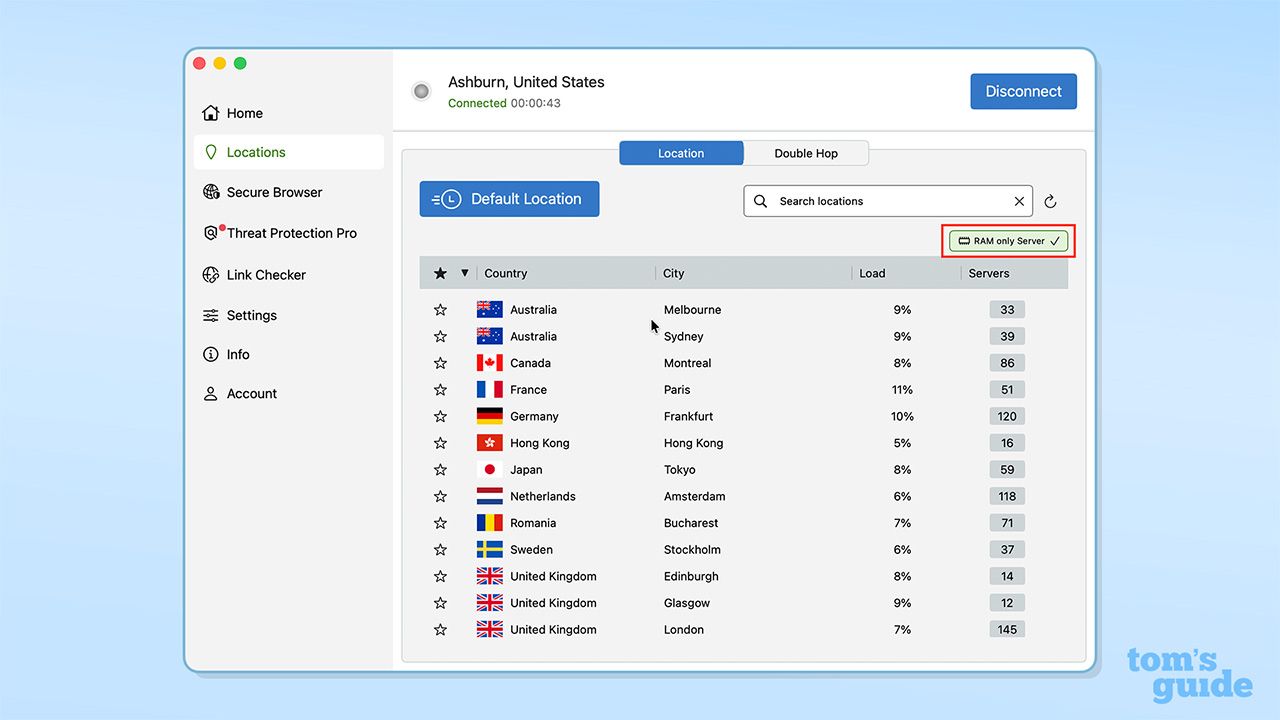Toggle the RAM only Server filter
Screen dimensions: 1280x720
(1009, 241)
